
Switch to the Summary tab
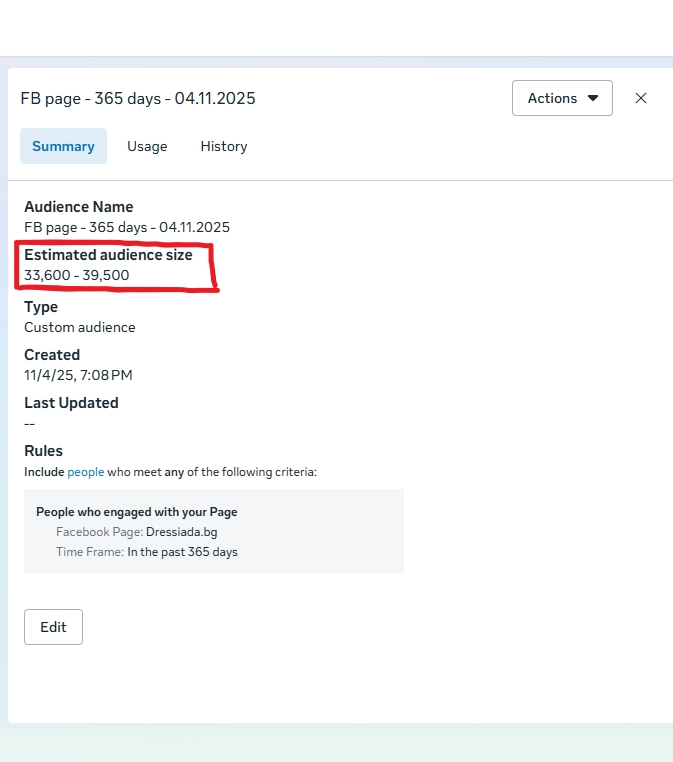point(63,146)
